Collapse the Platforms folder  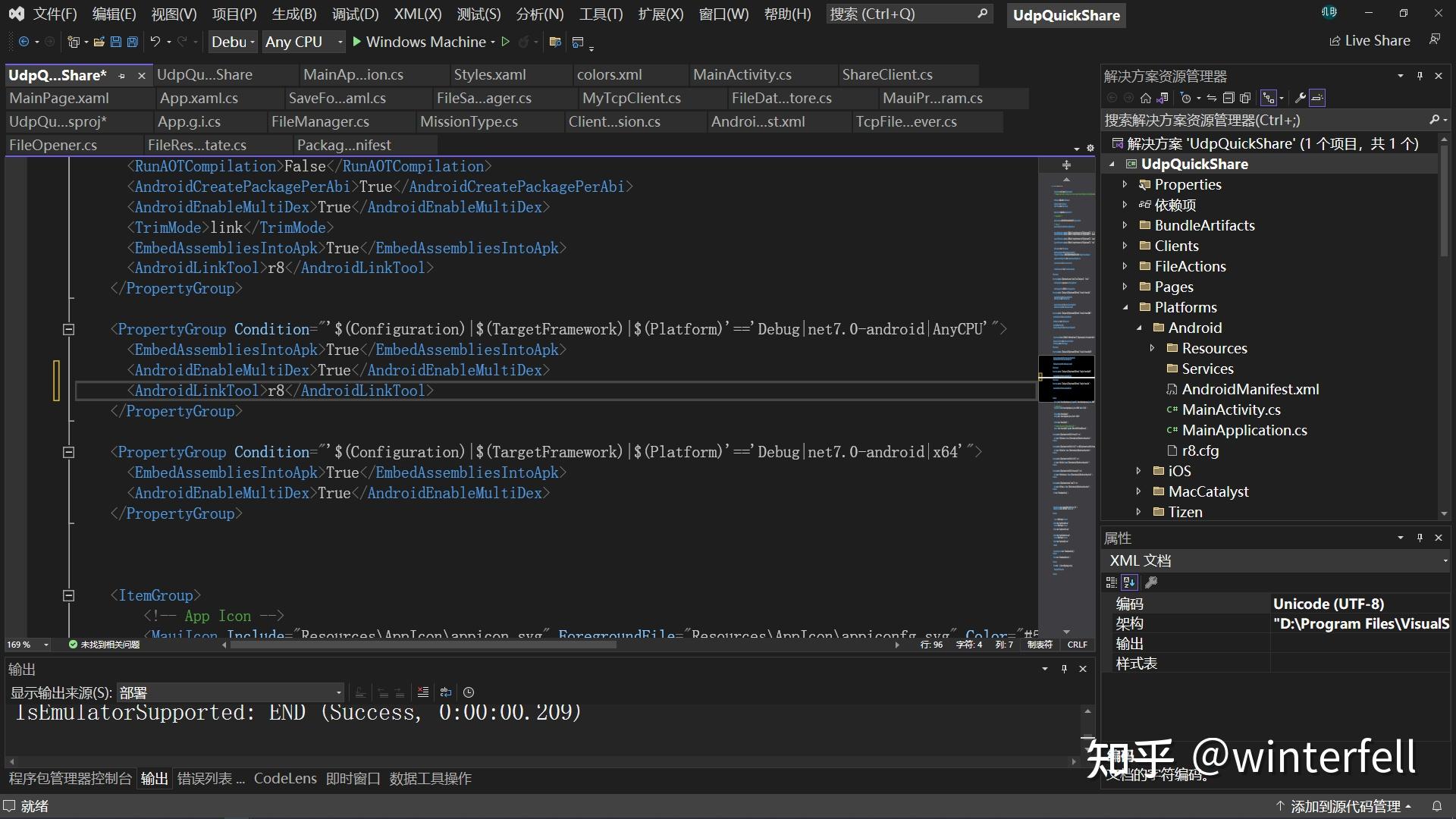(x=1125, y=307)
